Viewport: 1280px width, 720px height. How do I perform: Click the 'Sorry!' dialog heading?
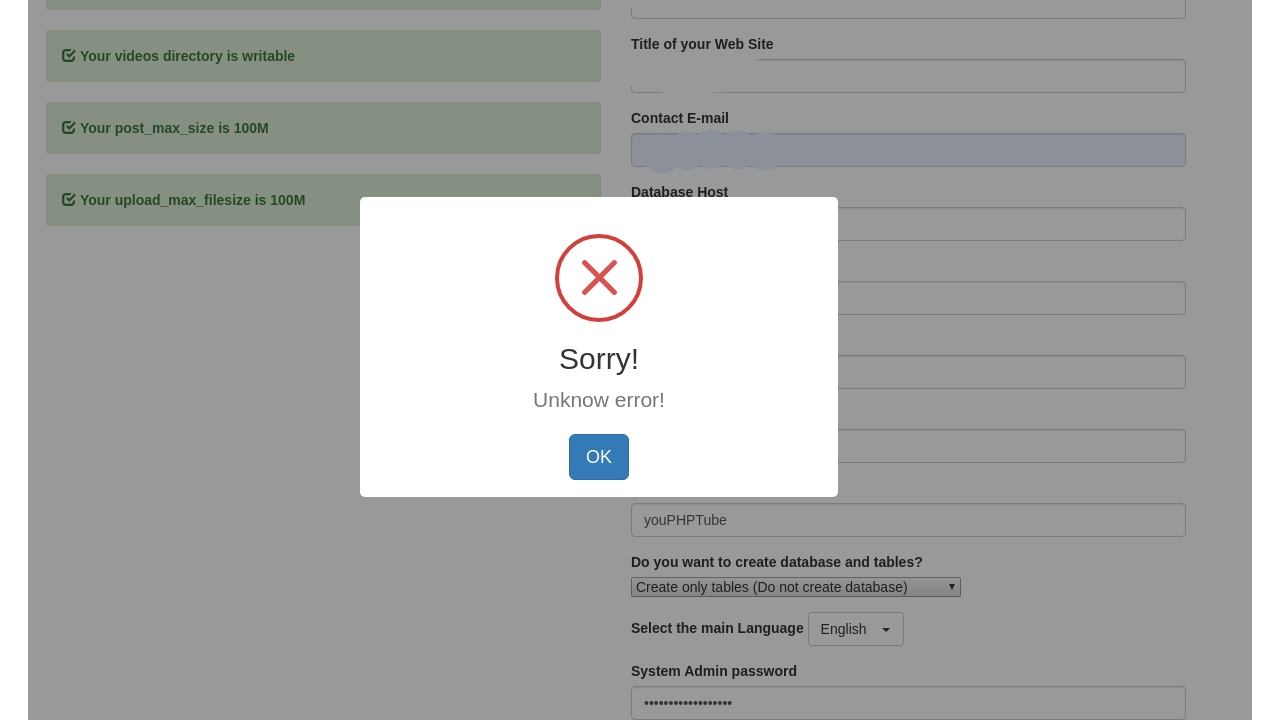tap(599, 359)
